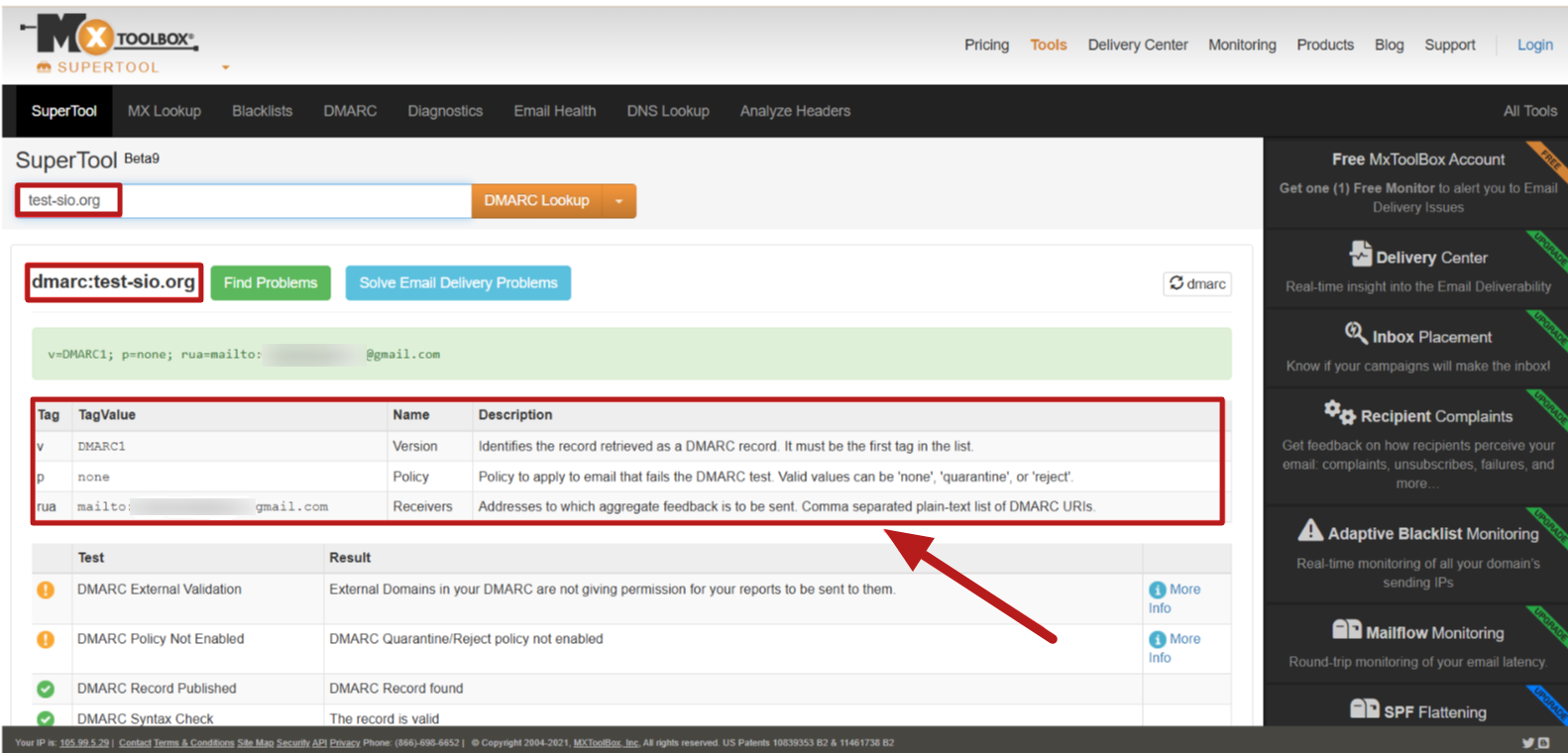Click the Twitter icon in footer
This screenshot has height=753, width=1568.
click(x=1528, y=742)
